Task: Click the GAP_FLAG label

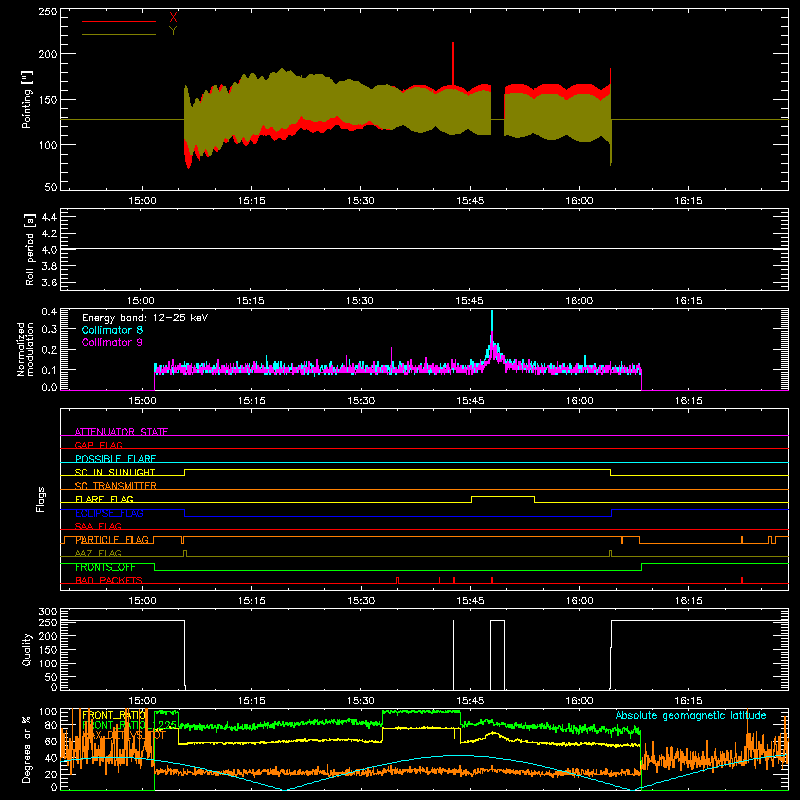Action: tap(98, 445)
